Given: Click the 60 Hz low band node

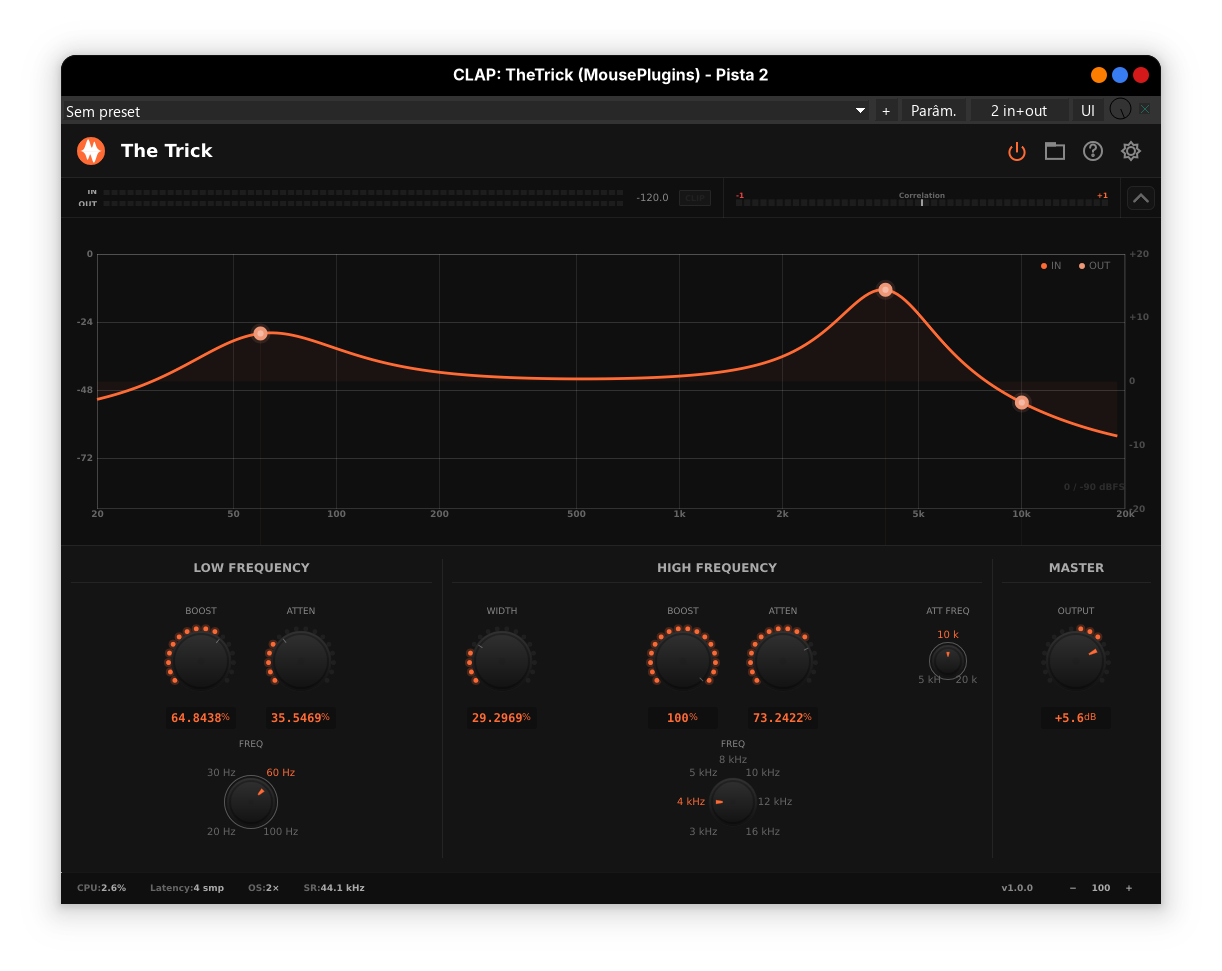Looking at the screenshot, I should pos(260,334).
